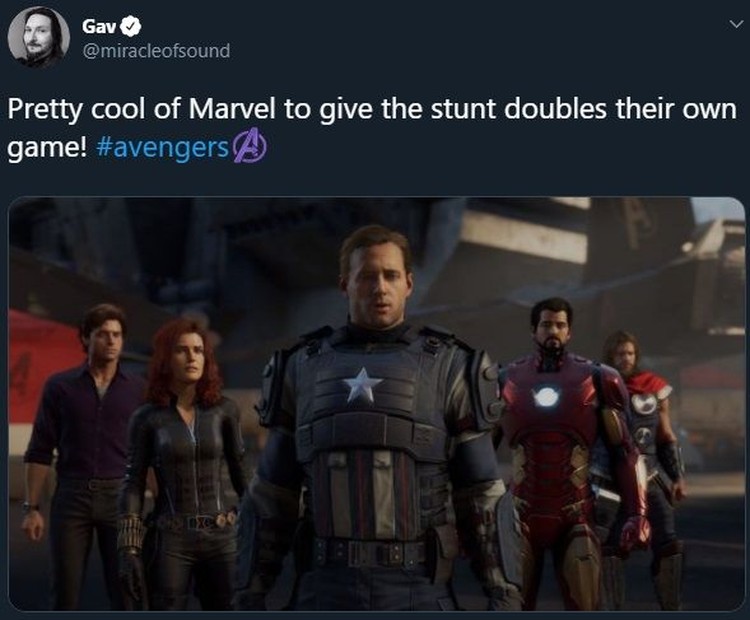
Task: Click the tweet text about stunt doubles
Action: (x=372, y=128)
